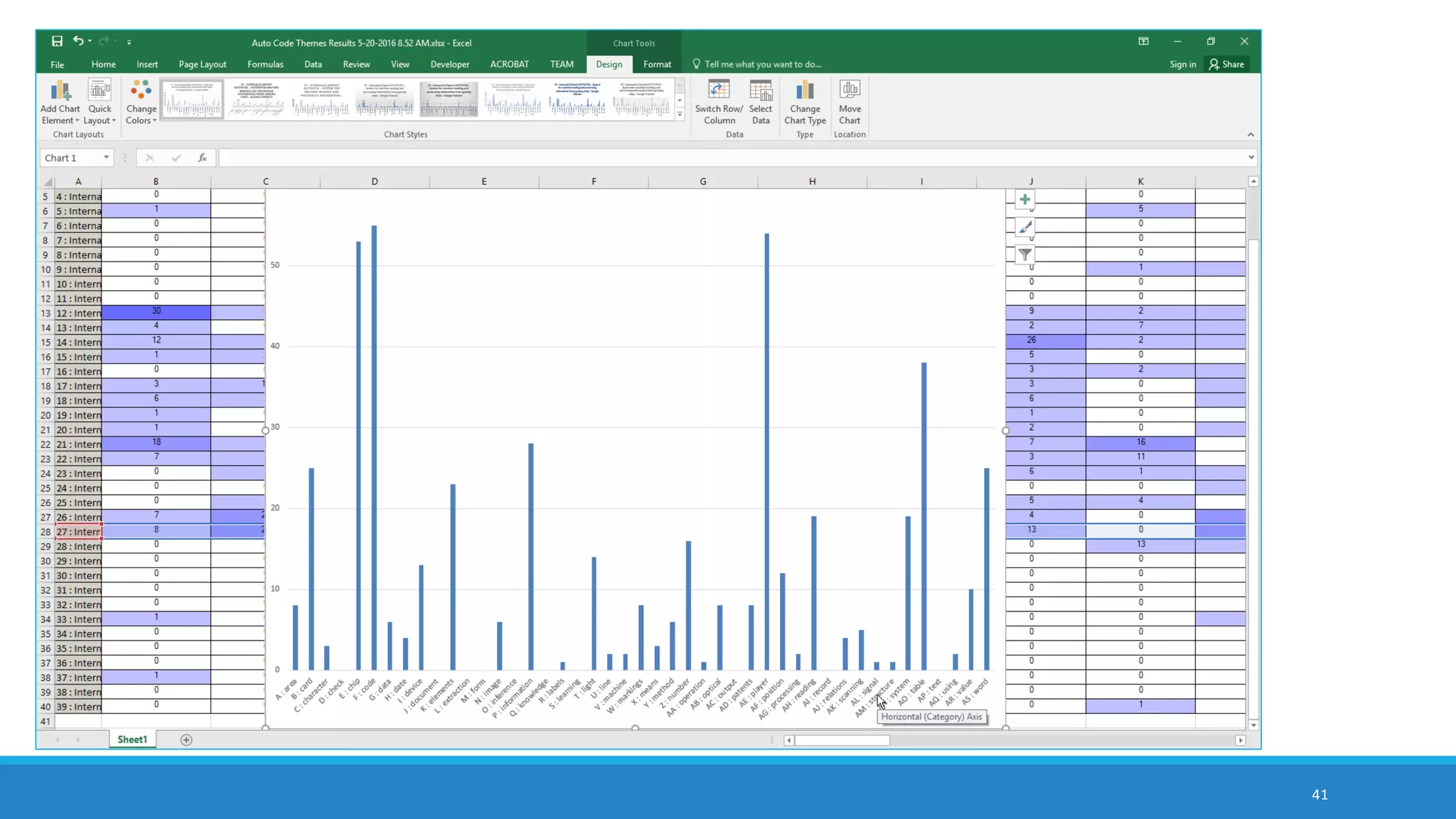
Task: Click the Redo arrow icon
Action: click(104, 41)
